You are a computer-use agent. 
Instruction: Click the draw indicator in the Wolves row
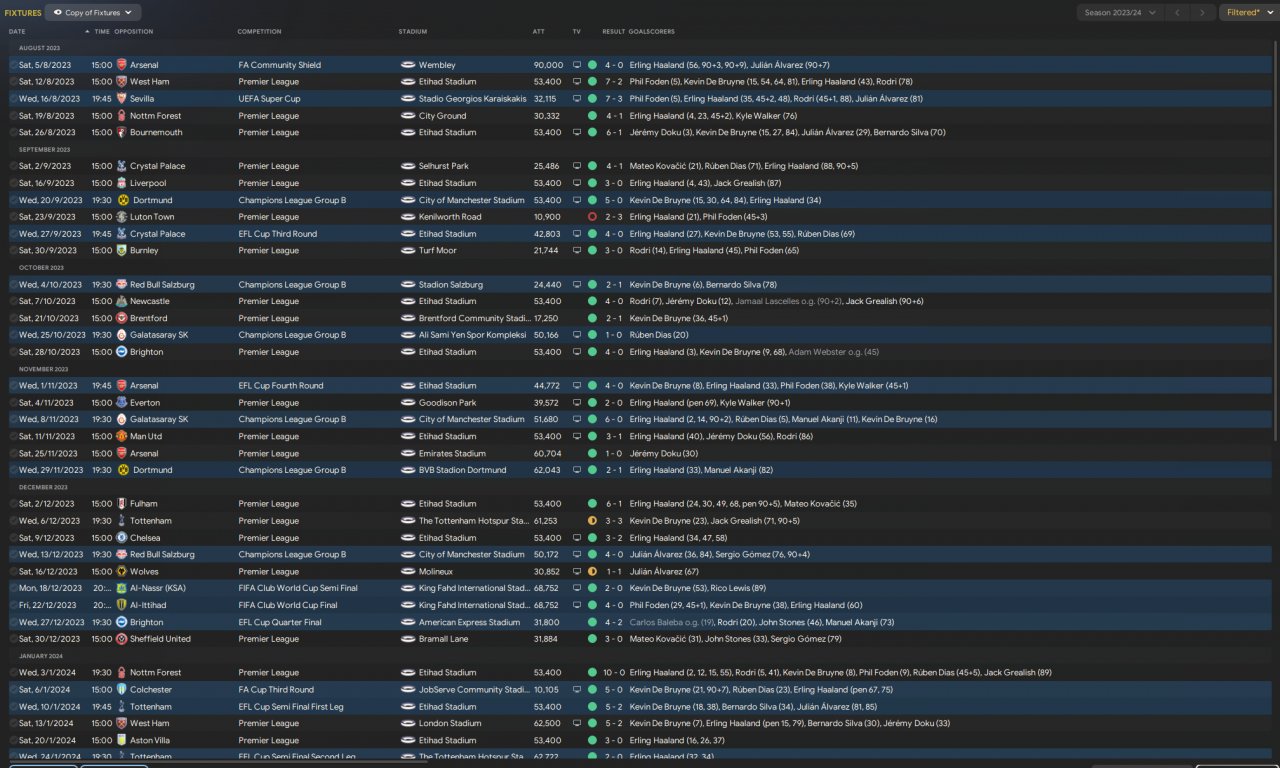pos(592,571)
